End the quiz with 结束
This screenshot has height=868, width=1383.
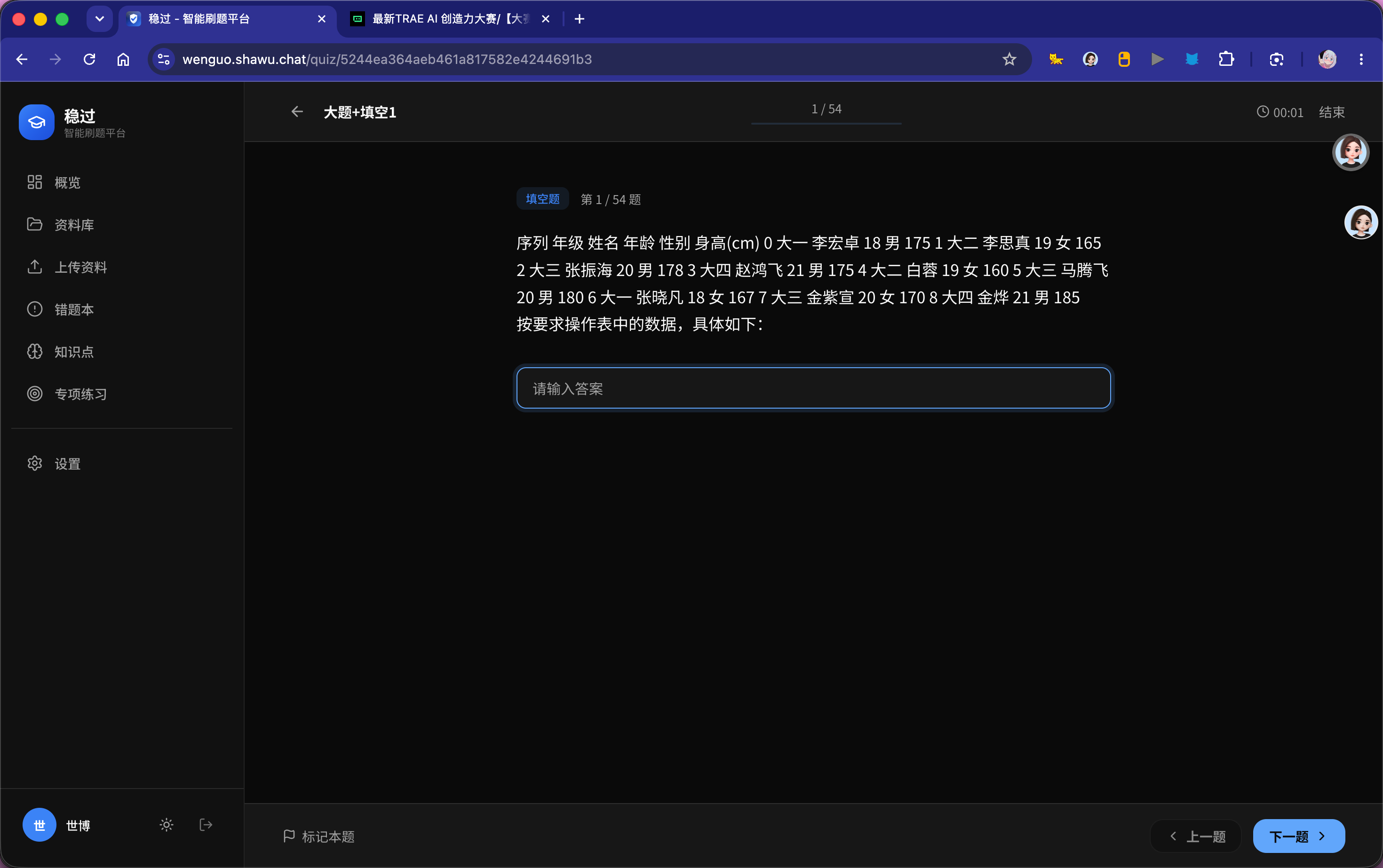[1332, 112]
